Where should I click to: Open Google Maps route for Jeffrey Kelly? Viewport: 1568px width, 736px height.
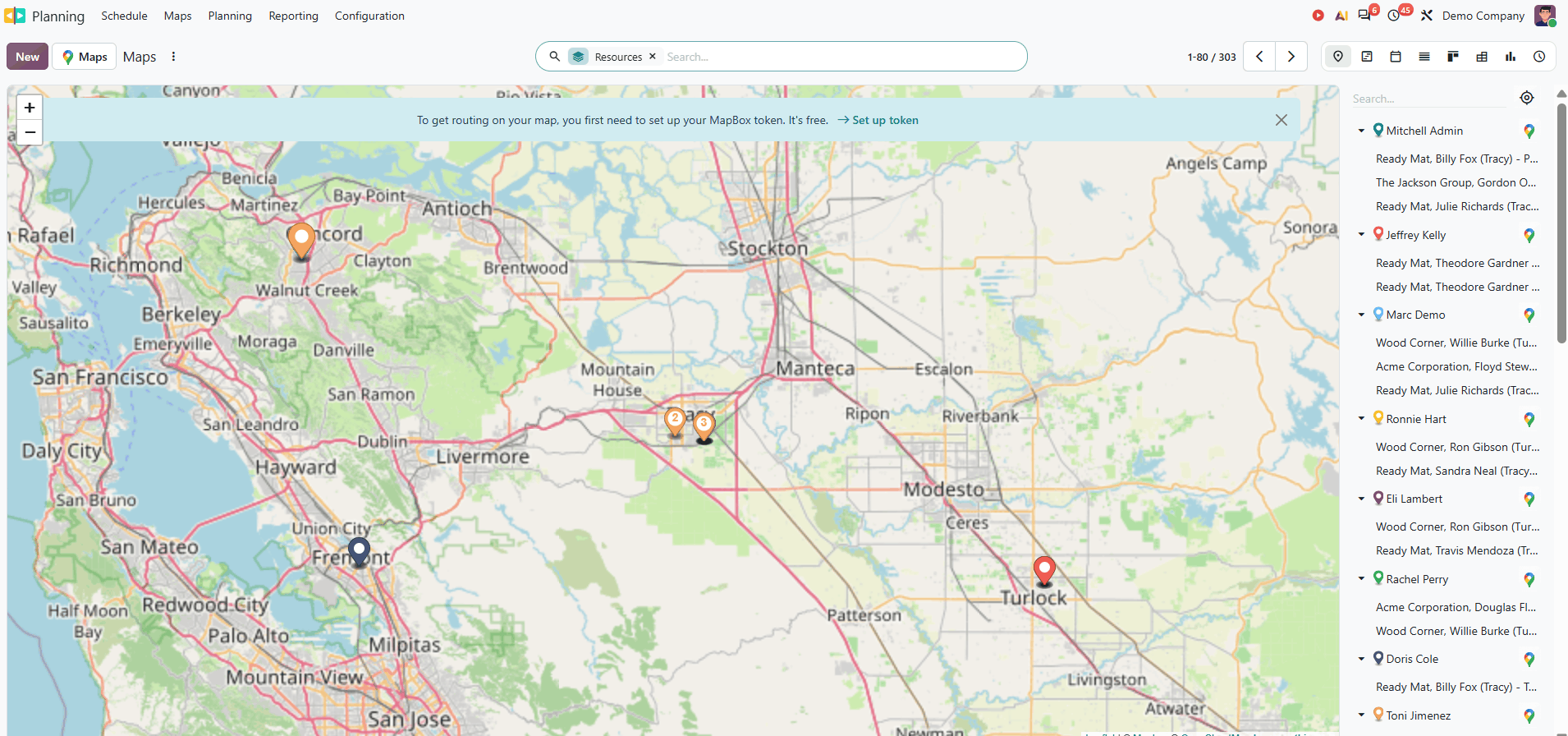tap(1529, 236)
